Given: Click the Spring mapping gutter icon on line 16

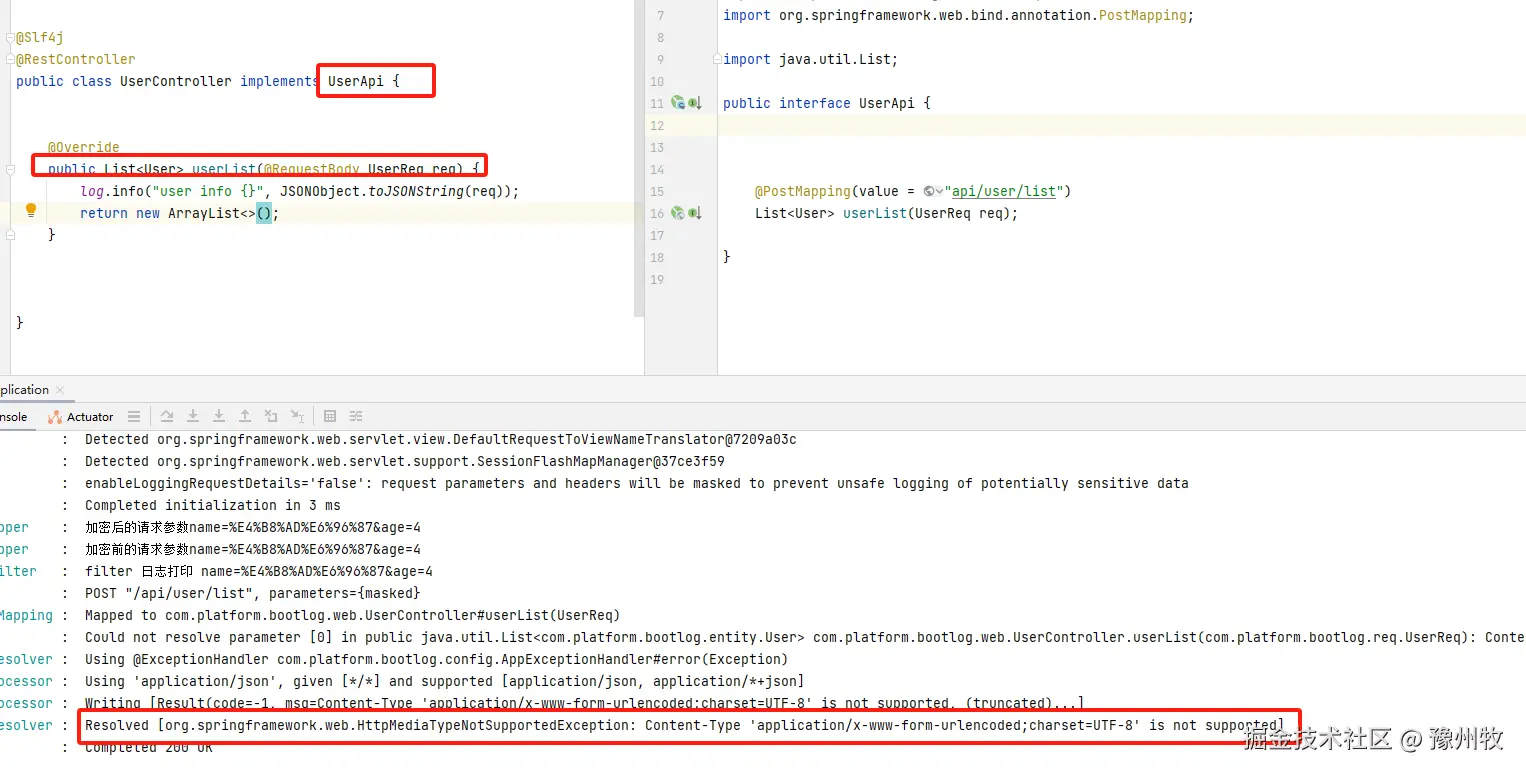Looking at the screenshot, I should pos(678,213).
